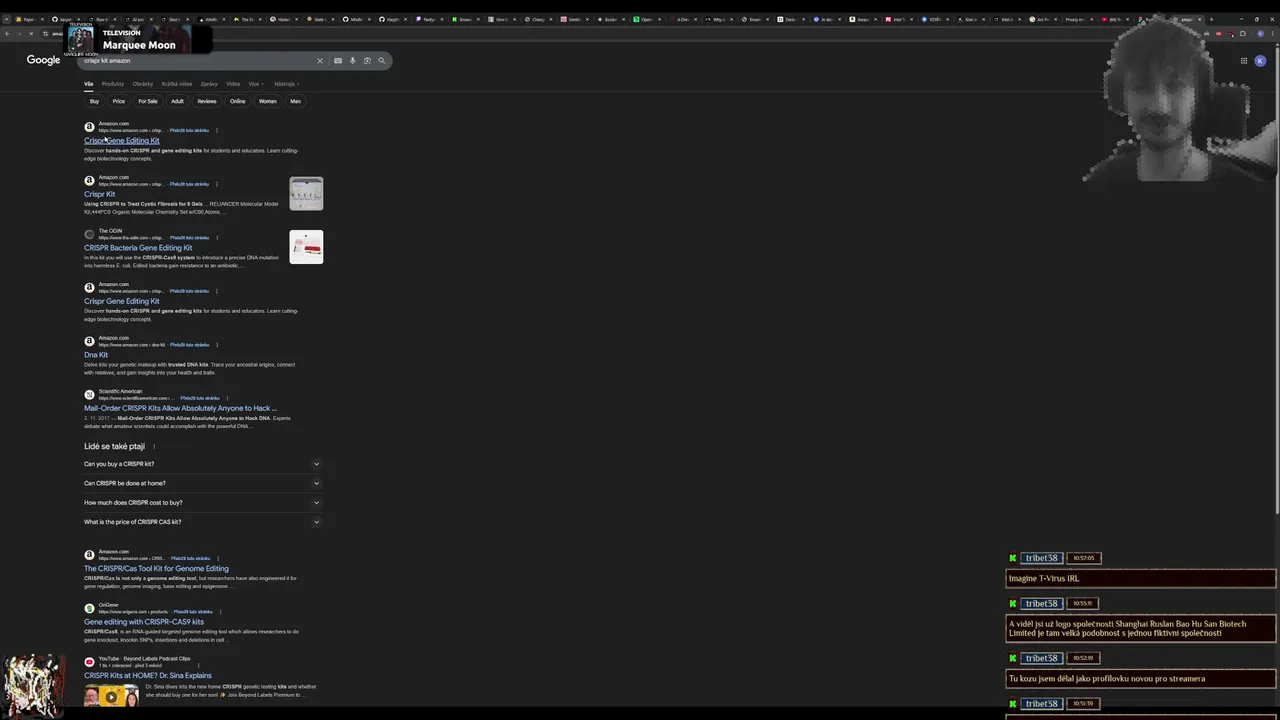Open the Google account avatar K

[1260, 61]
